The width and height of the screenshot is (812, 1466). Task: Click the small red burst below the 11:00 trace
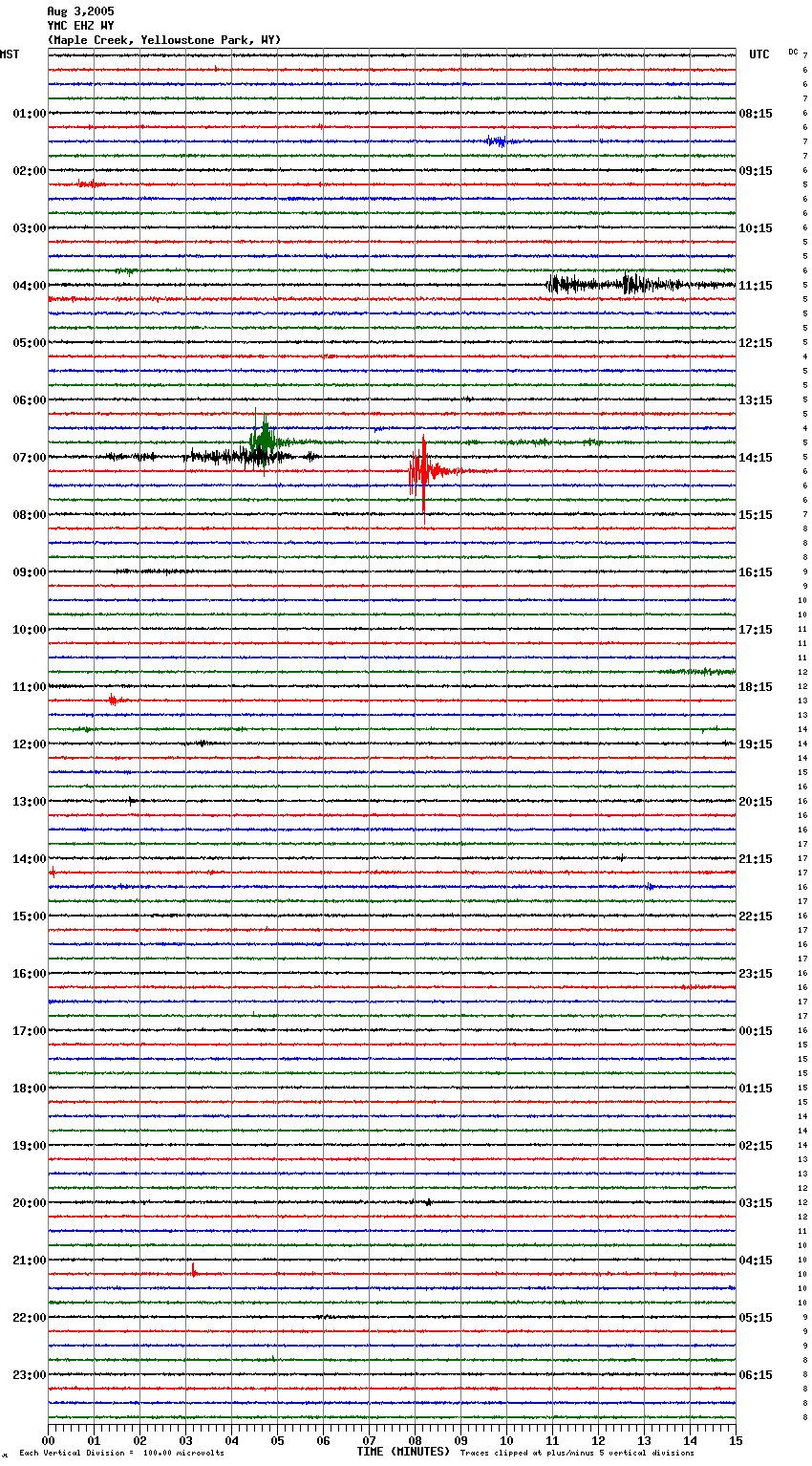pyautogui.click(x=115, y=701)
